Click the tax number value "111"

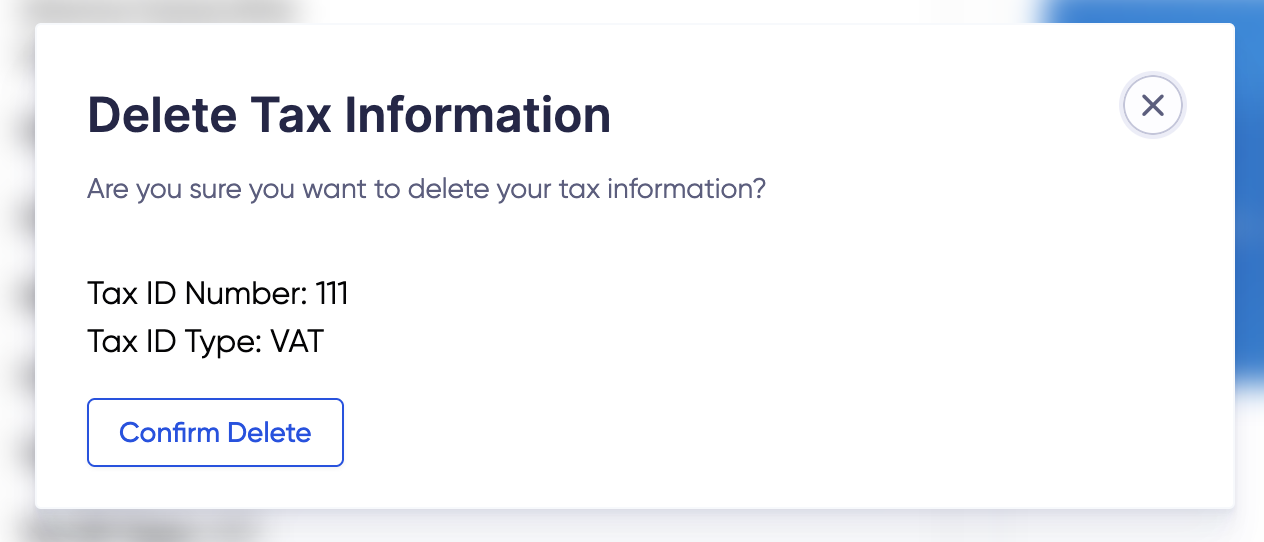(331, 294)
